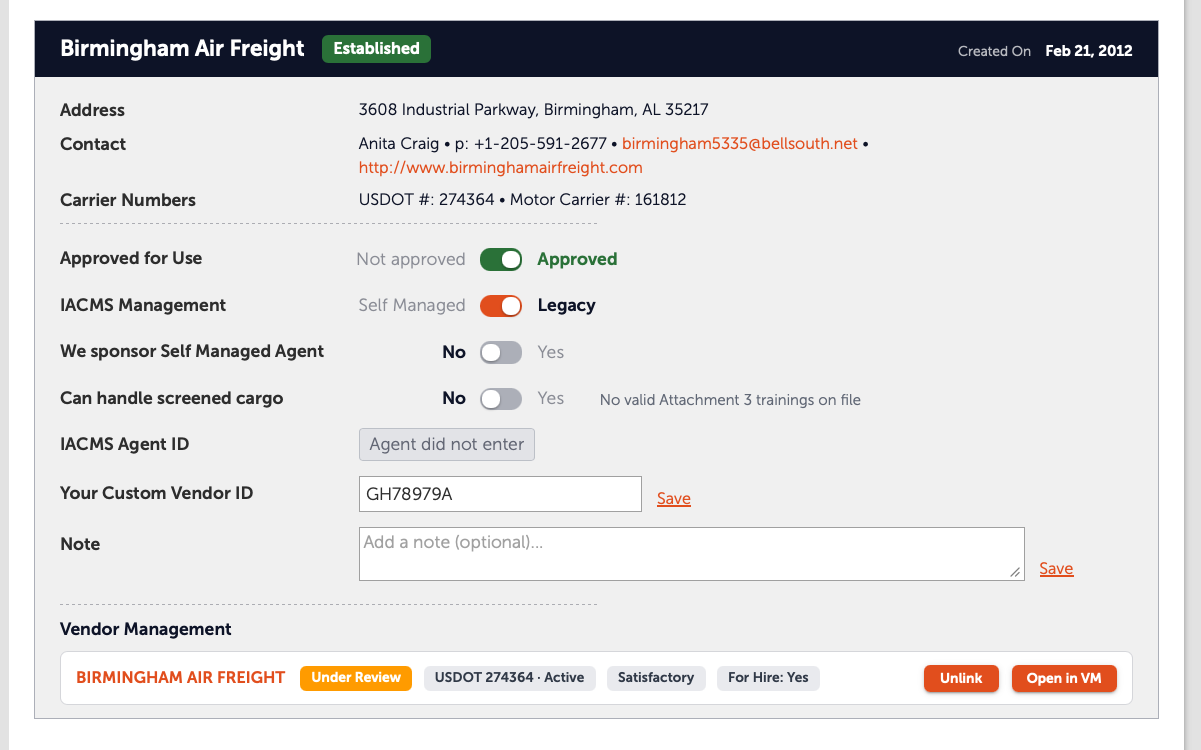Click the For Hire: Yes tag

pos(768,677)
